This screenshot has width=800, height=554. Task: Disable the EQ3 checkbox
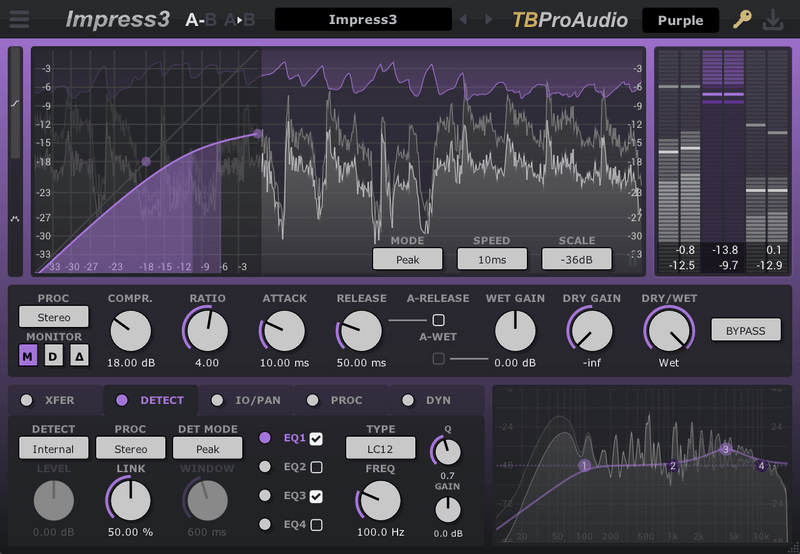coord(316,496)
